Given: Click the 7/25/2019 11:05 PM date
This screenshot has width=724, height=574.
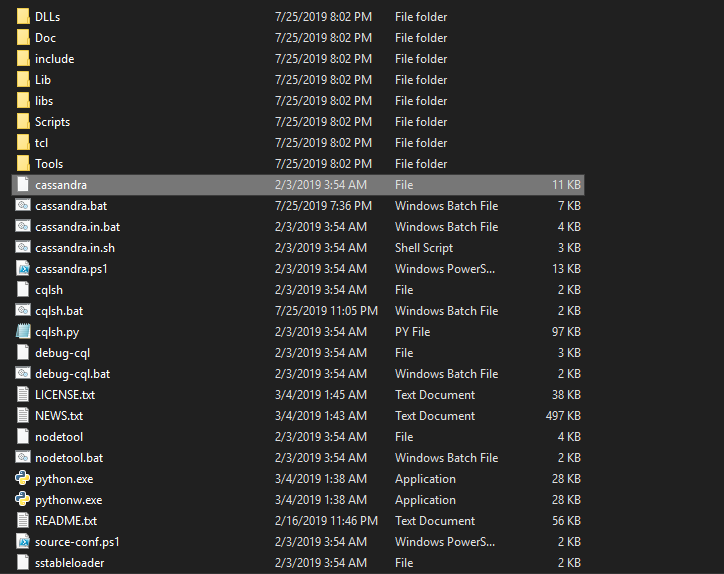Looking at the screenshot, I should 326,311.
